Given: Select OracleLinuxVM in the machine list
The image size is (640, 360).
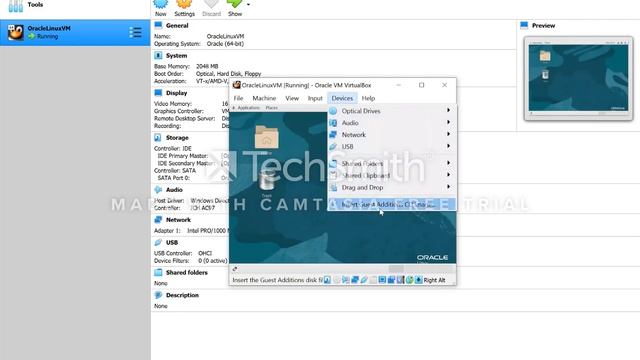Looking at the screenshot, I should pyautogui.click(x=75, y=32).
